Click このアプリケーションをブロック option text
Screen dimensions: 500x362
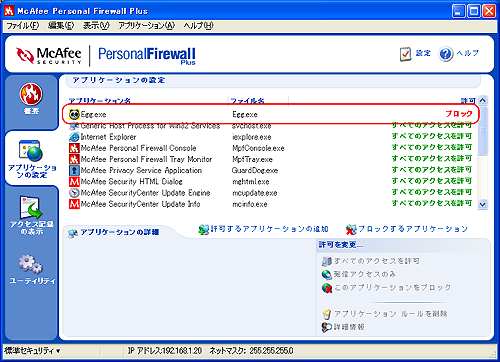392,288
